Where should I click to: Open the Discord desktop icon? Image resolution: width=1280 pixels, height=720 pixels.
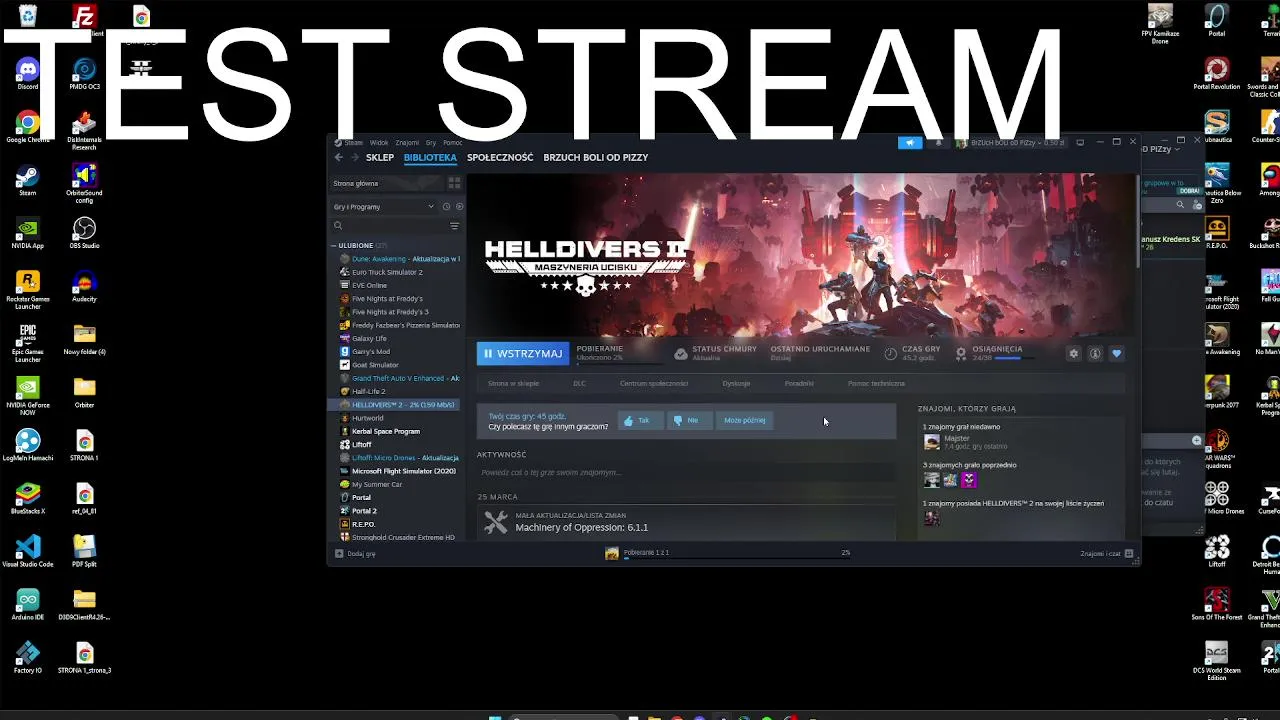click(x=27, y=72)
